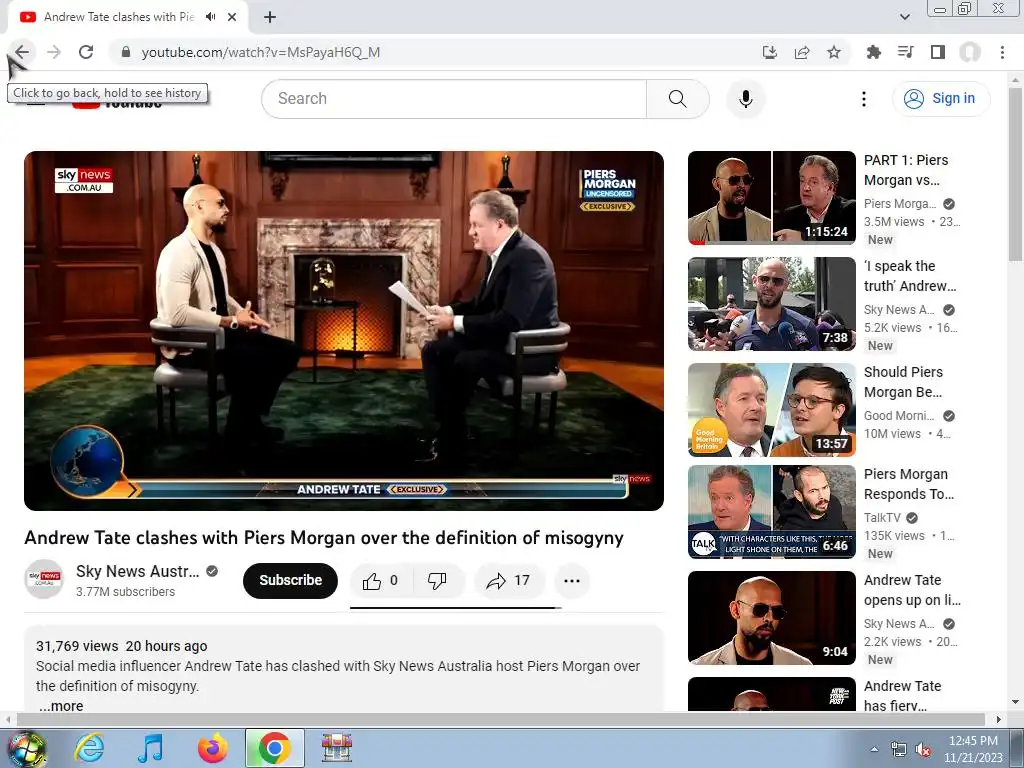Viewport: 1024px width, 768px height.
Task: Click the Chrome taskbar button
Action: (x=274, y=748)
